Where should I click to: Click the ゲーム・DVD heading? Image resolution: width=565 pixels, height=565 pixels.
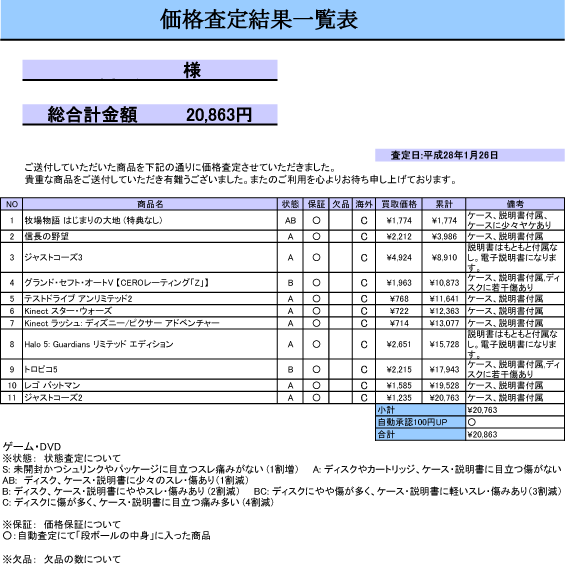tap(32, 447)
